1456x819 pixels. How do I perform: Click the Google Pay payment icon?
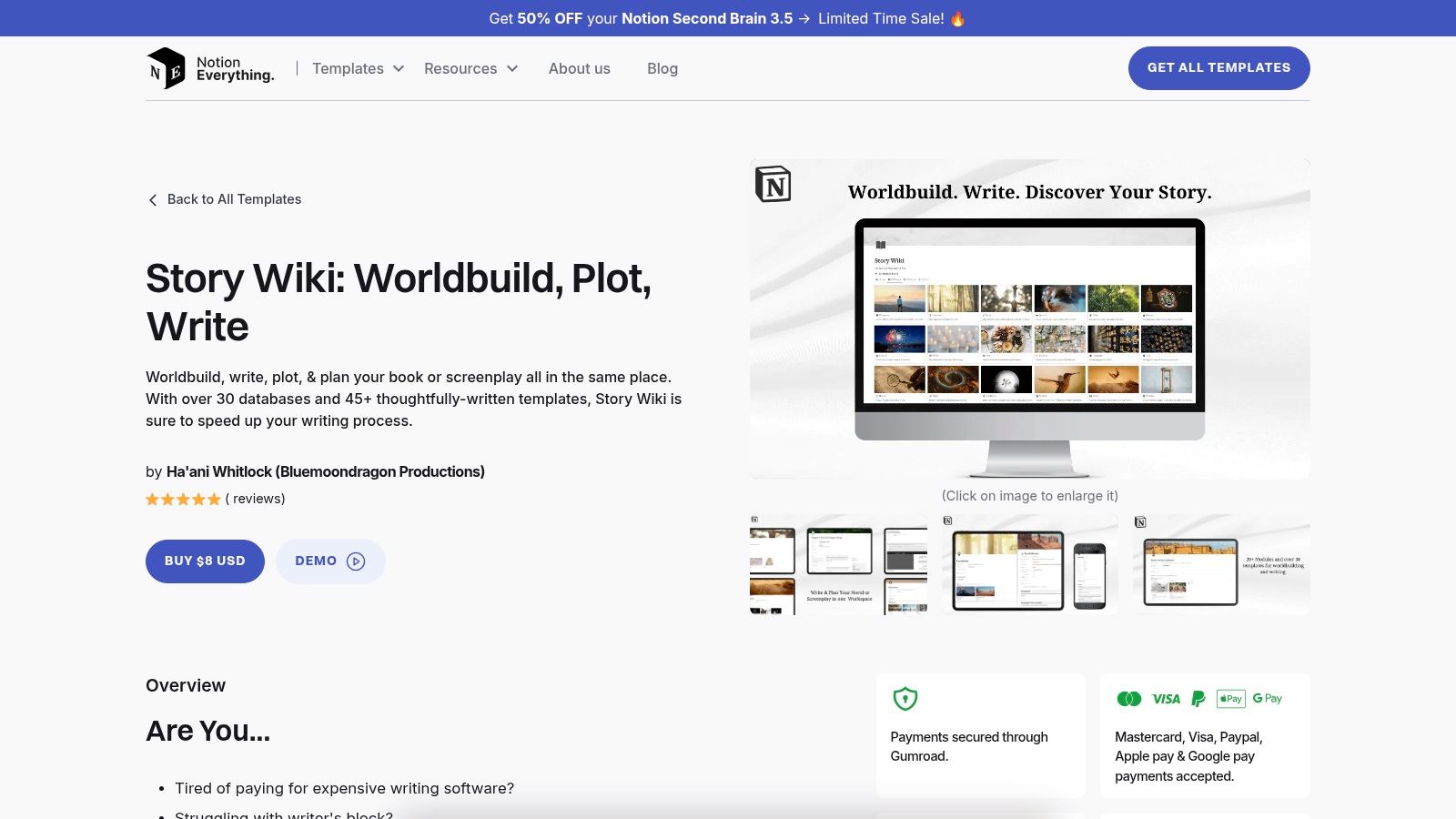(1267, 699)
